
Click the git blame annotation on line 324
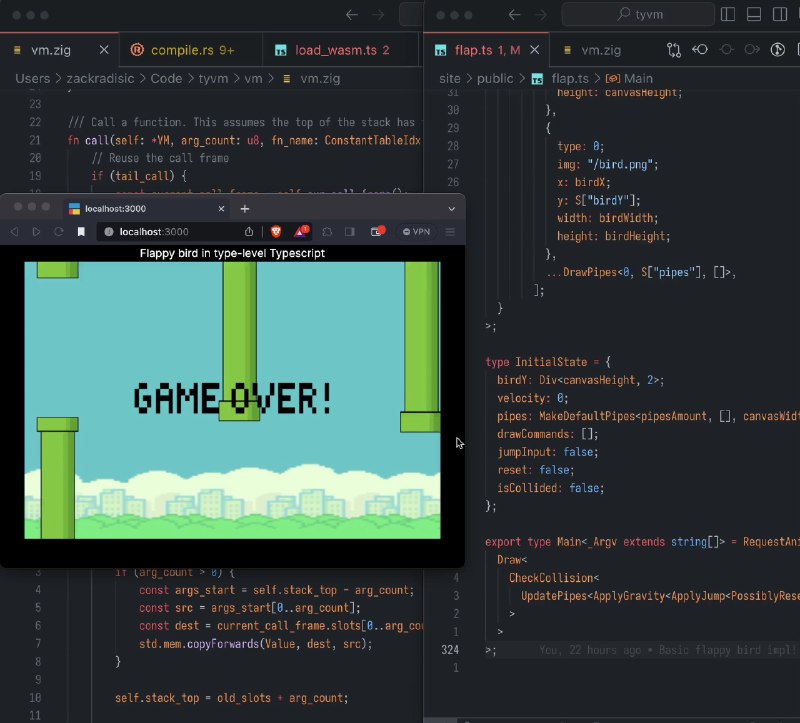click(x=667, y=650)
